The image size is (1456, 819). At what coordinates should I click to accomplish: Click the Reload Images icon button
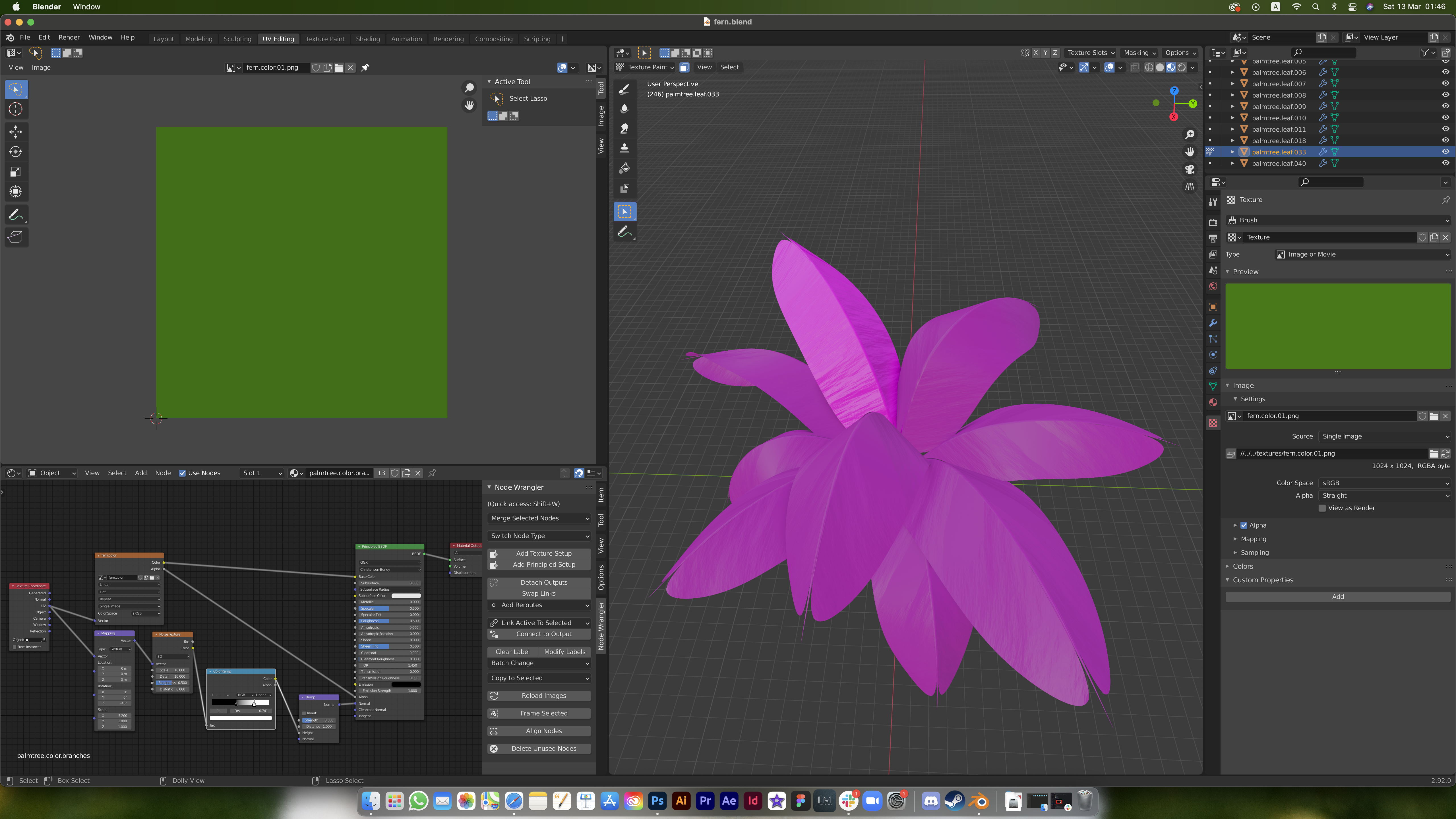[493, 696]
